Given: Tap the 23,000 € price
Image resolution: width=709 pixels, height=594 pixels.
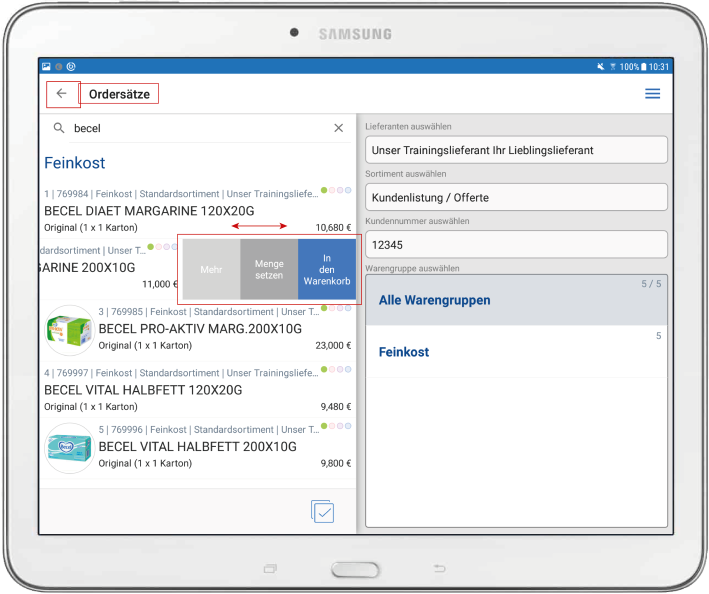Looking at the screenshot, I should click(x=333, y=345).
